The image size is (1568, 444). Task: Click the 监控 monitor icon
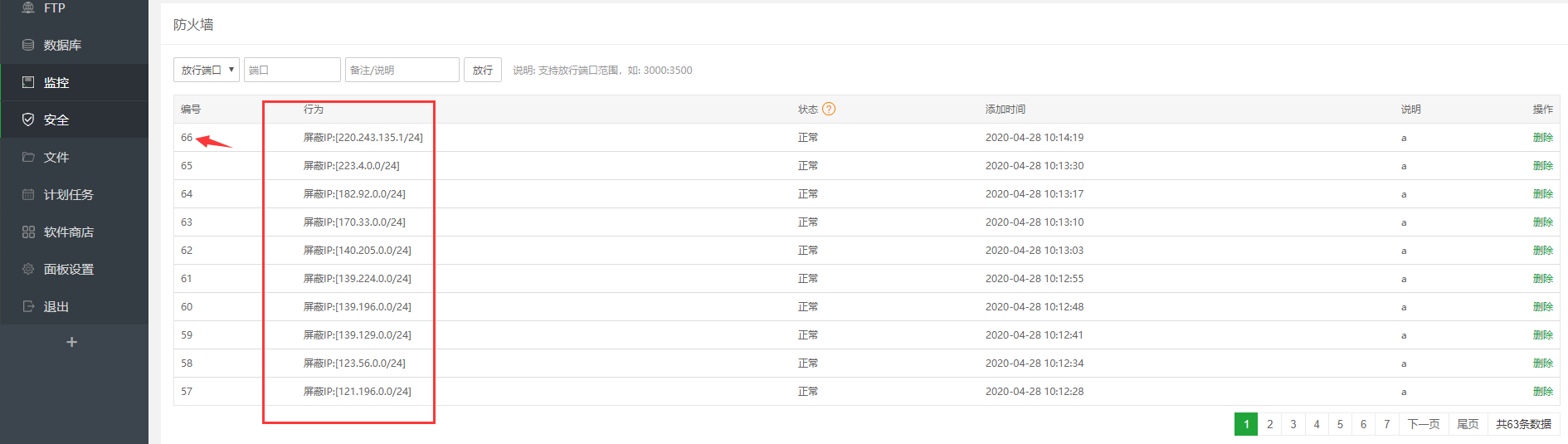(28, 82)
